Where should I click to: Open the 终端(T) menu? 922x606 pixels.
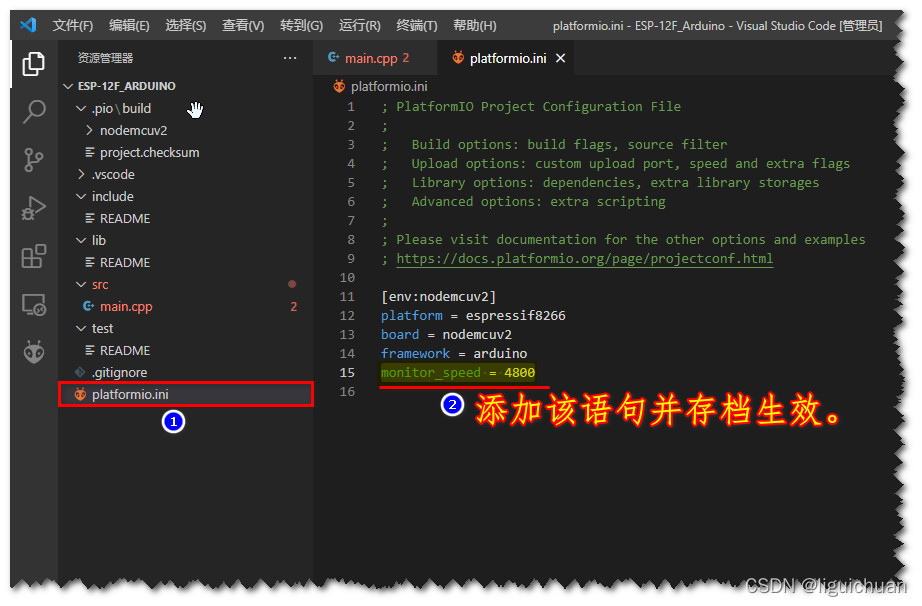(416, 25)
